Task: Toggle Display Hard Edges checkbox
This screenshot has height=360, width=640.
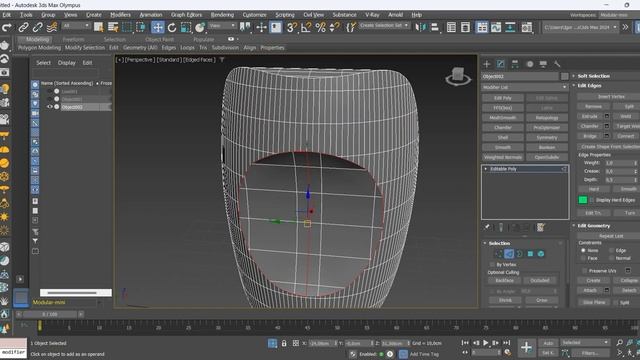Action: [592, 200]
